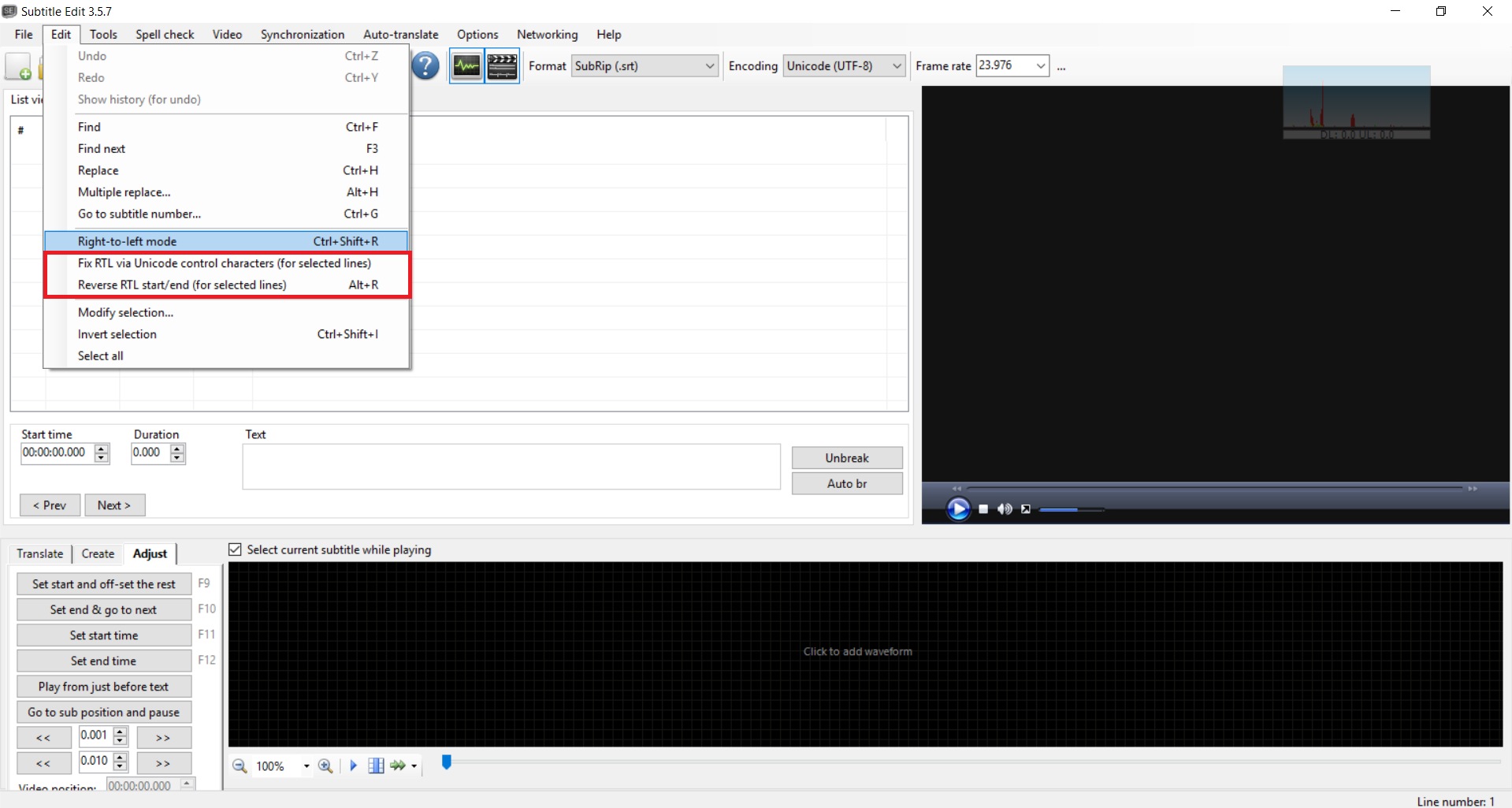Select the waveform view icon near Format
Screen dimensions: 1512x808
(466, 66)
